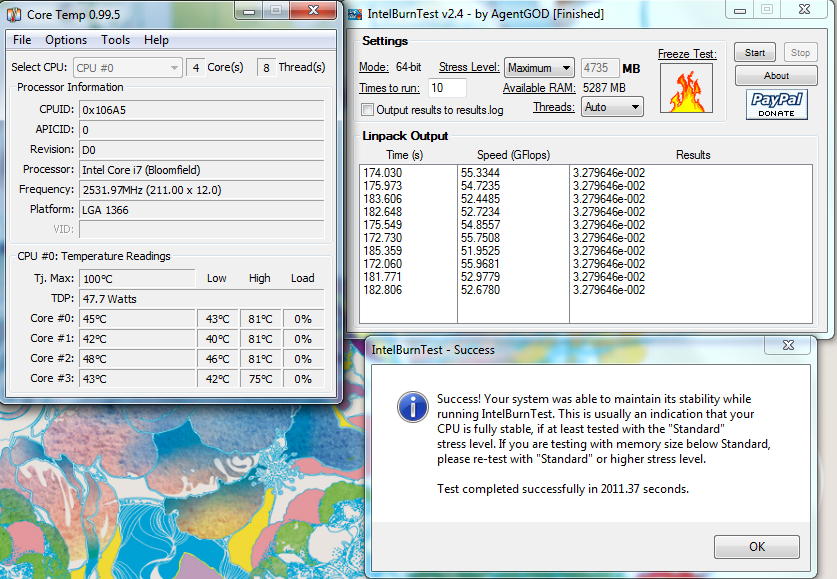Click the TDP value 47.7 Watts

coord(202,299)
